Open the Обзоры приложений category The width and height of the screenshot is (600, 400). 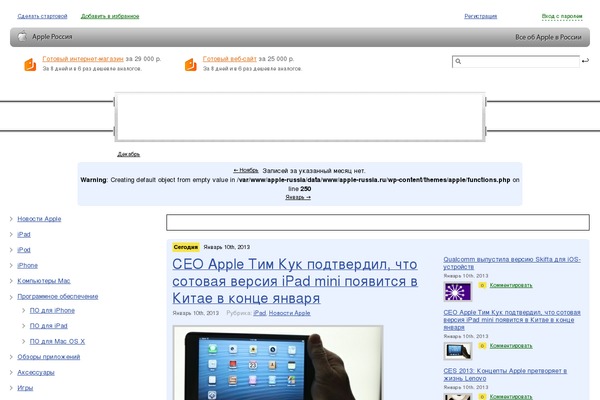[49, 357]
